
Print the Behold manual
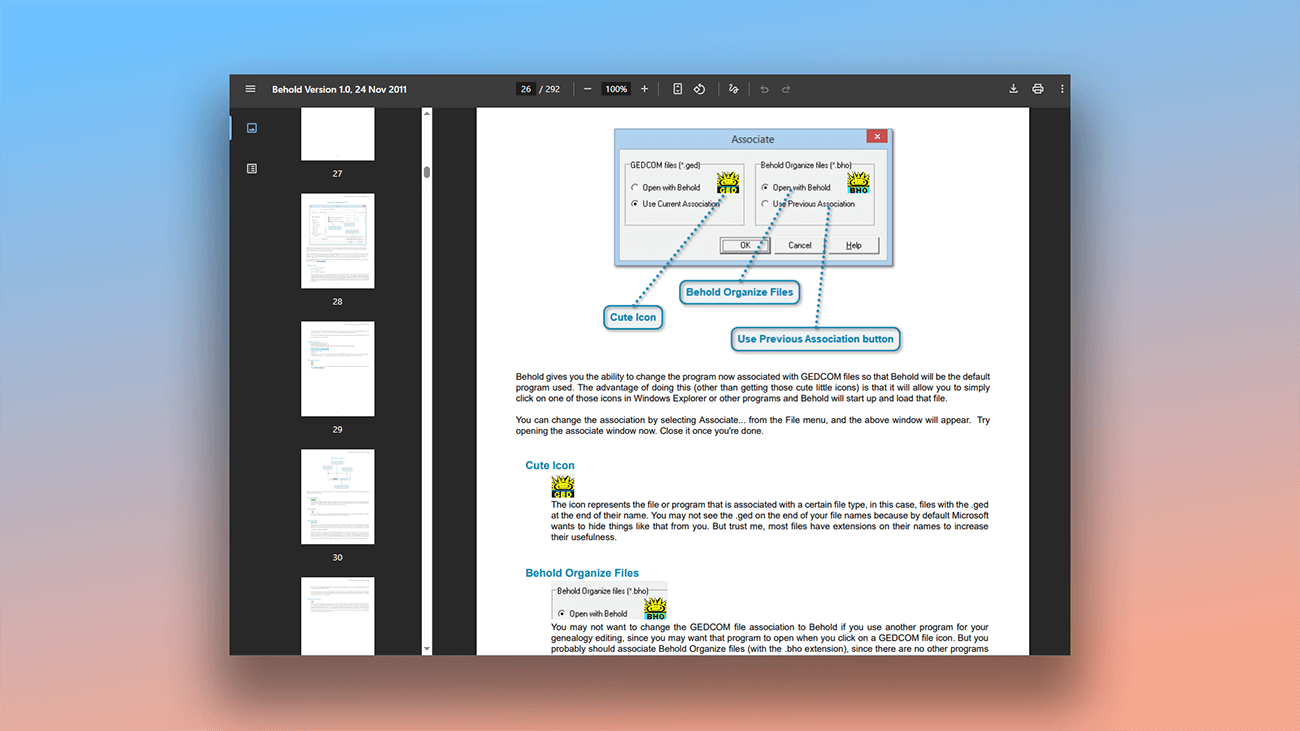1037,89
